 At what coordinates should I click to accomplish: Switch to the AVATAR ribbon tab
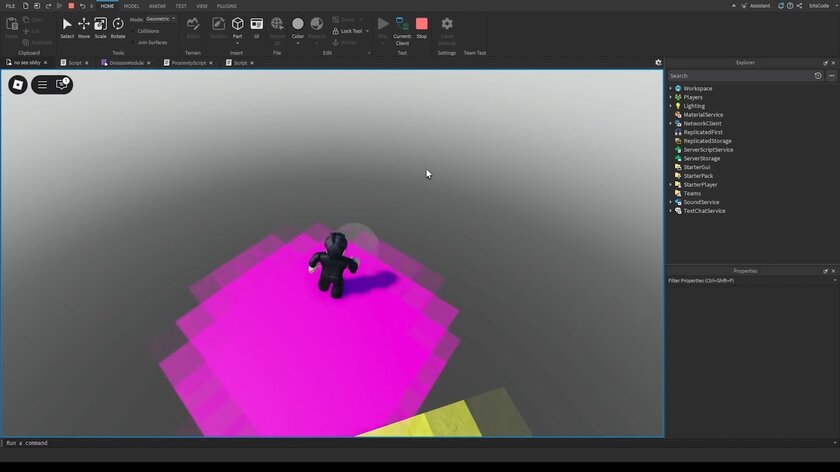tap(157, 6)
